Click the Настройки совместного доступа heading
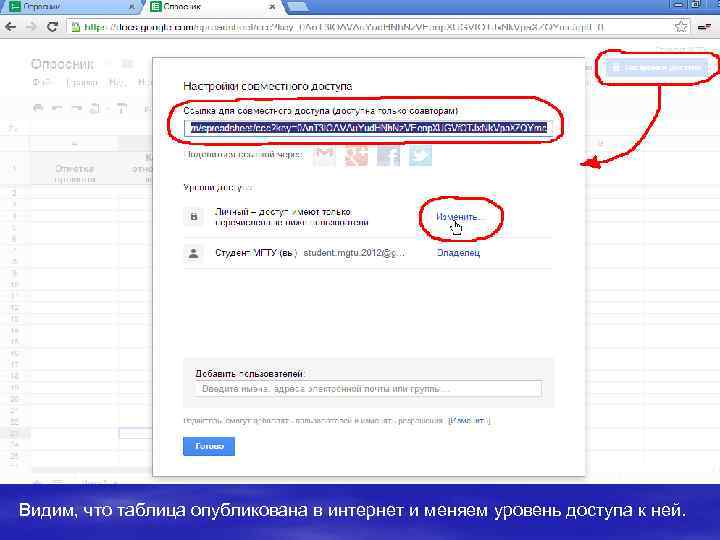Screen dimensions: 720x540 click(268, 86)
